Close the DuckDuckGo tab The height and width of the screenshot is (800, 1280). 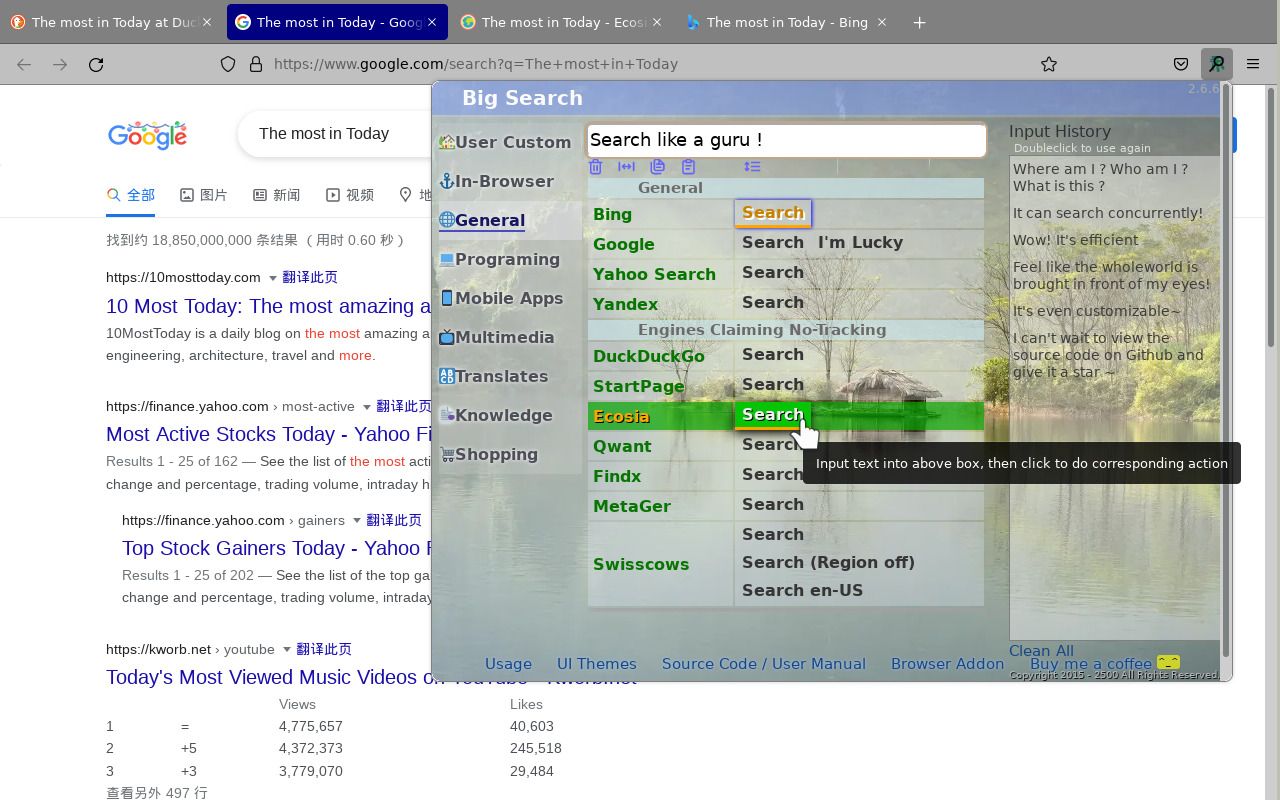tap(207, 22)
